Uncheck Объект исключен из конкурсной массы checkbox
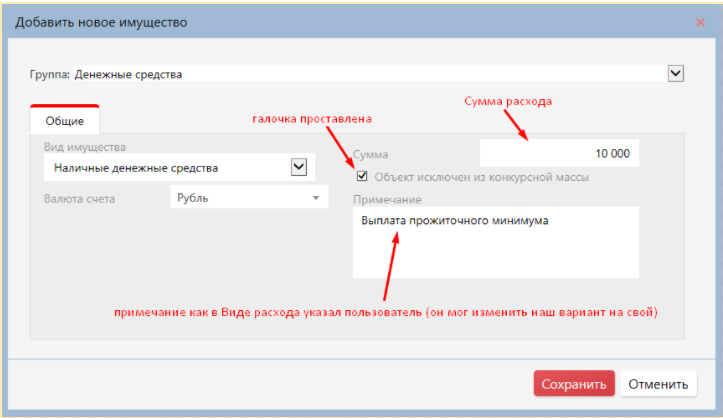The image size is (723, 418). tap(362, 177)
